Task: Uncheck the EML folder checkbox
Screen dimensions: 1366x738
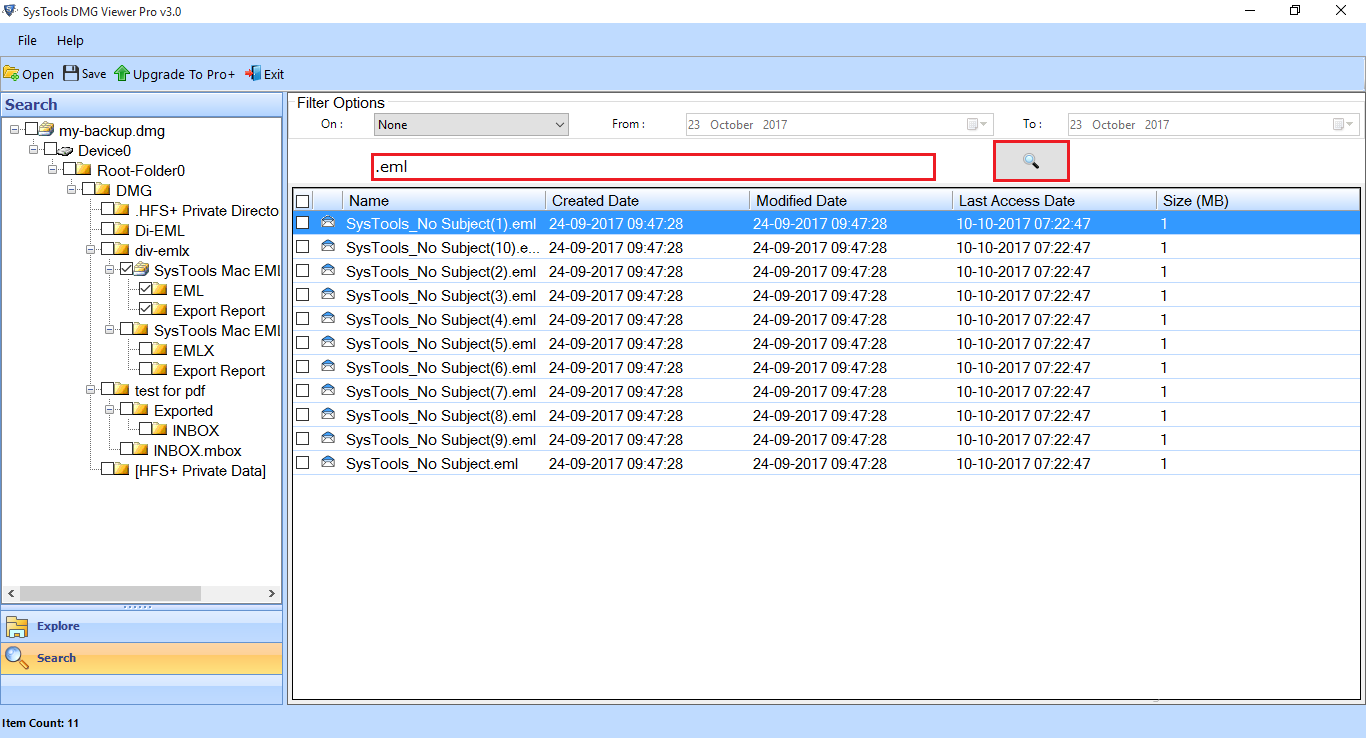Action: point(146,290)
